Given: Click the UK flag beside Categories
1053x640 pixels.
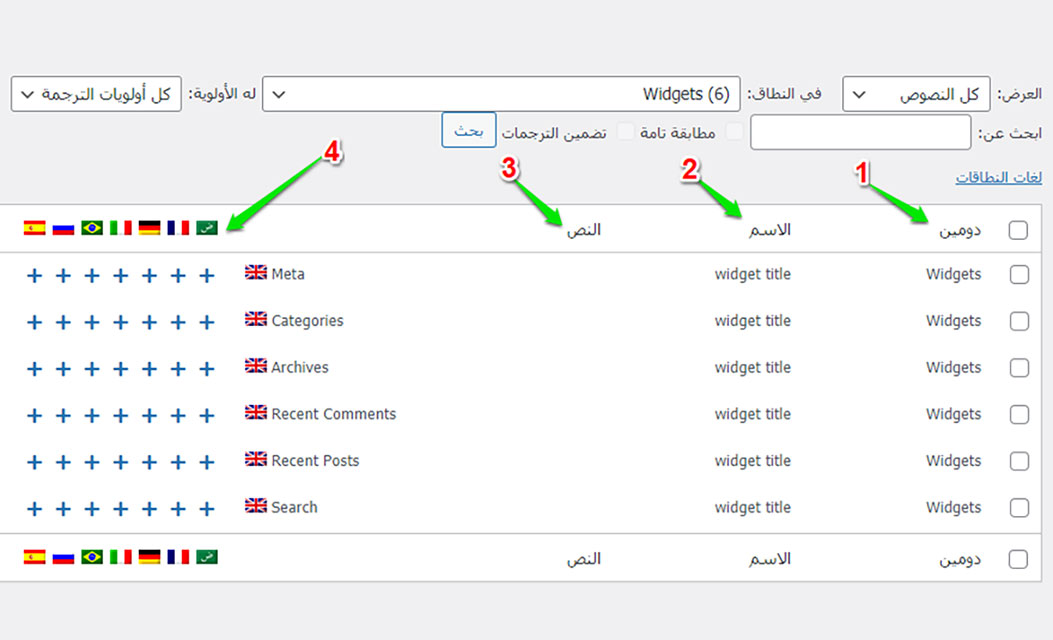Looking at the screenshot, I should pyautogui.click(x=256, y=320).
